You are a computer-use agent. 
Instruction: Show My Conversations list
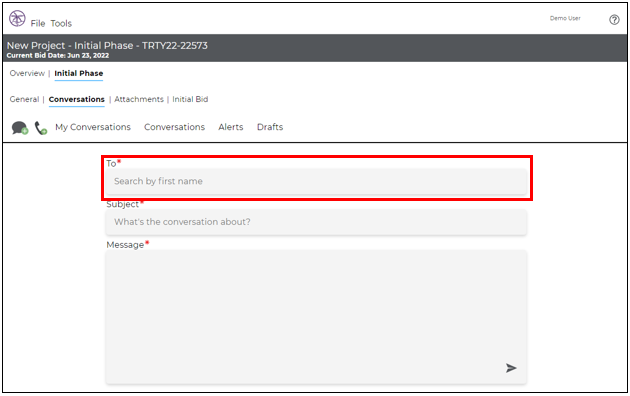point(93,127)
